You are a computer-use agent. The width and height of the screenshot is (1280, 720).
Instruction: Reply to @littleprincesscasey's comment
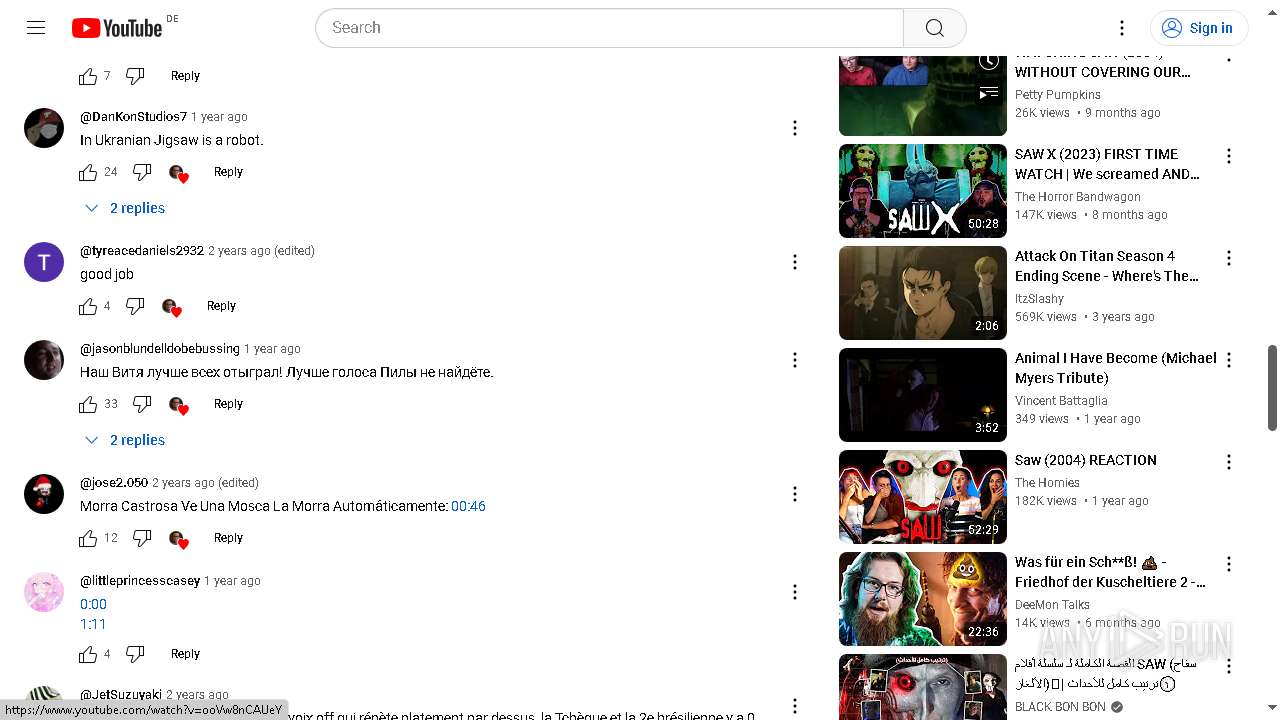[185, 654]
